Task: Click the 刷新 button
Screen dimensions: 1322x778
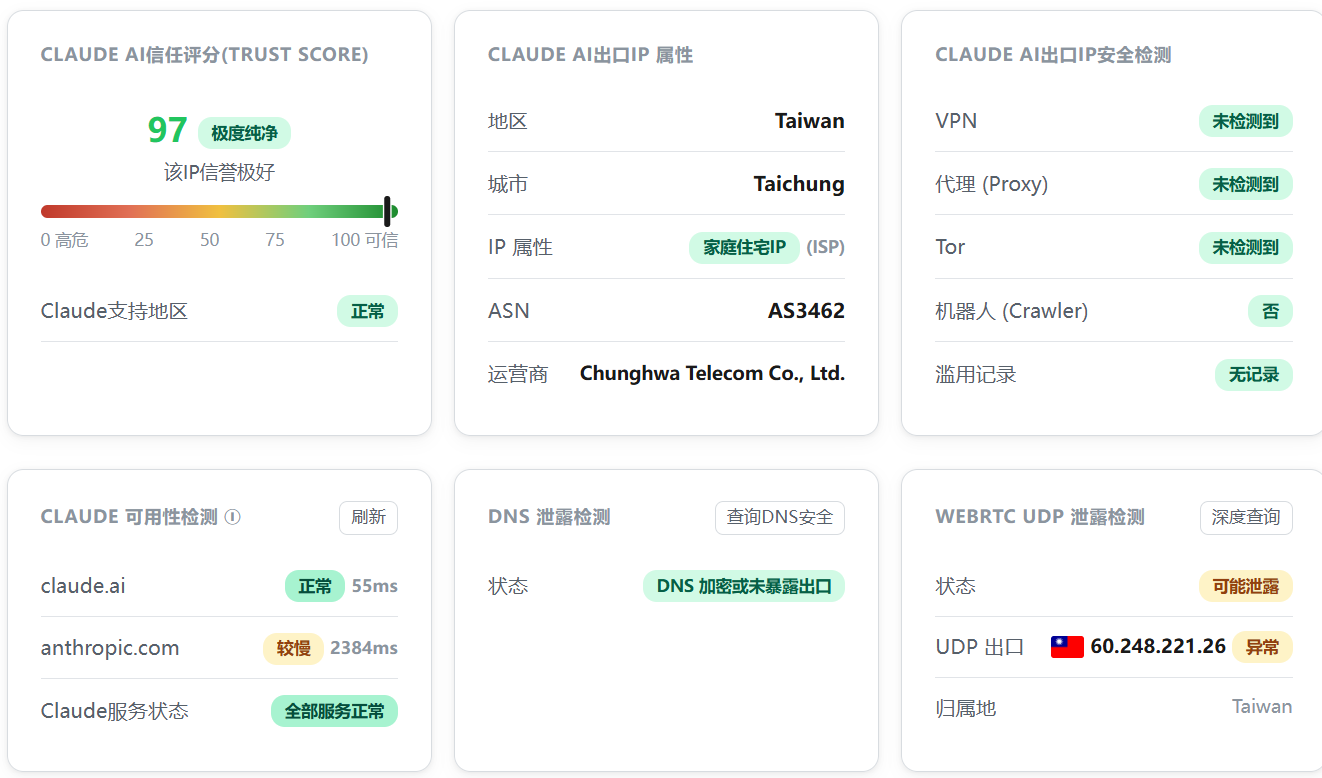Action: pos(368,518)
